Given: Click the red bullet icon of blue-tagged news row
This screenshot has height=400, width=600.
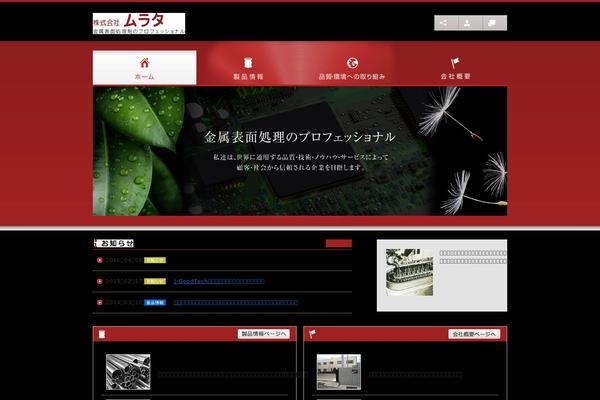Looking at the screenshot, I should [99, 302].
